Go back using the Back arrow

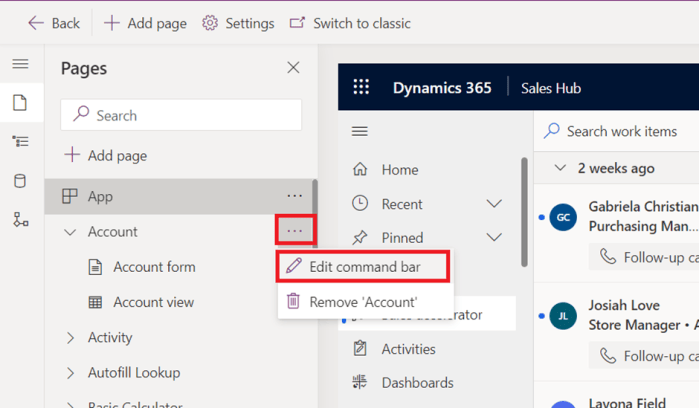(54, 23)
